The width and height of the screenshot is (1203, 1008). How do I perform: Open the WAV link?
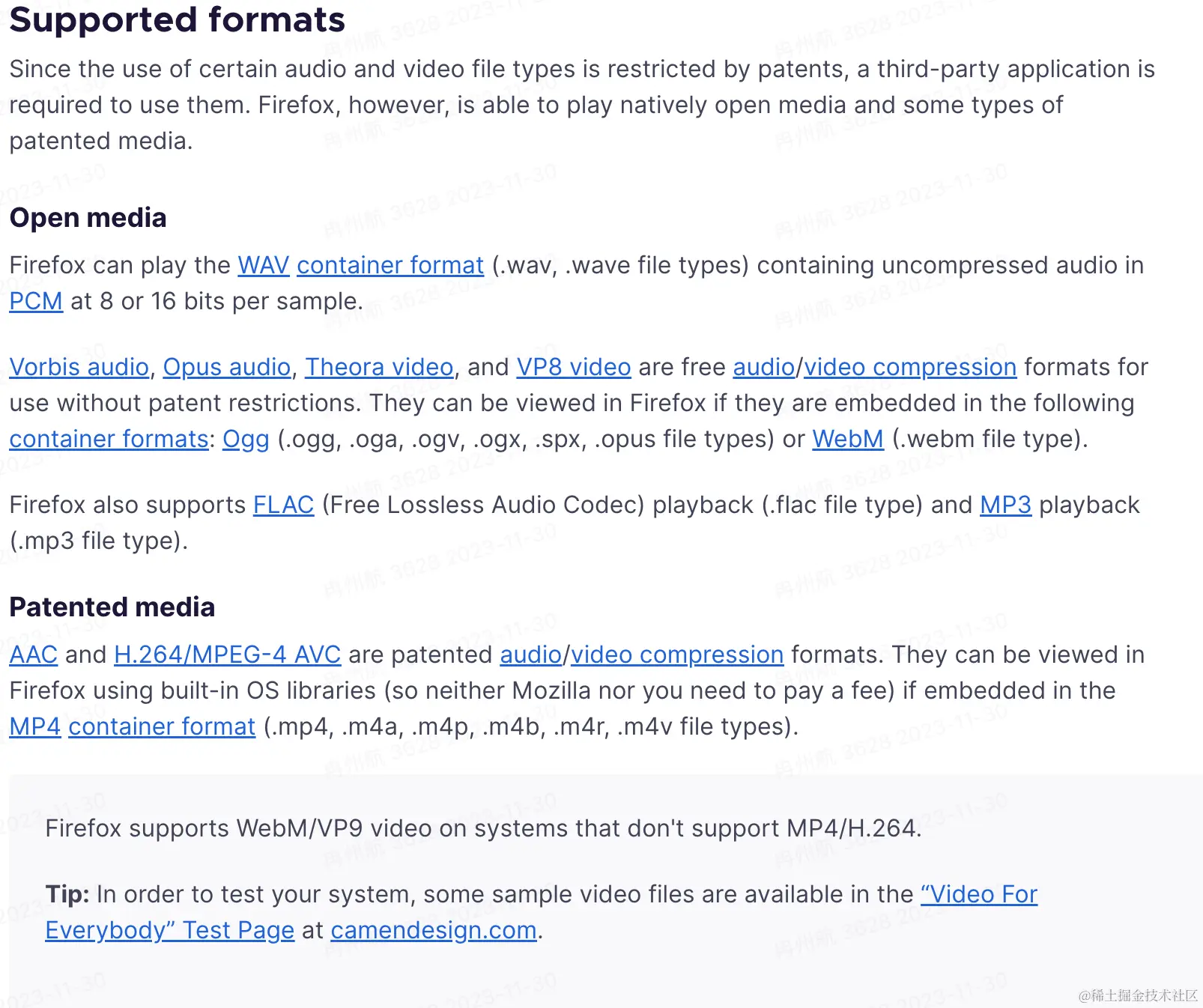[x=264, y=265]
